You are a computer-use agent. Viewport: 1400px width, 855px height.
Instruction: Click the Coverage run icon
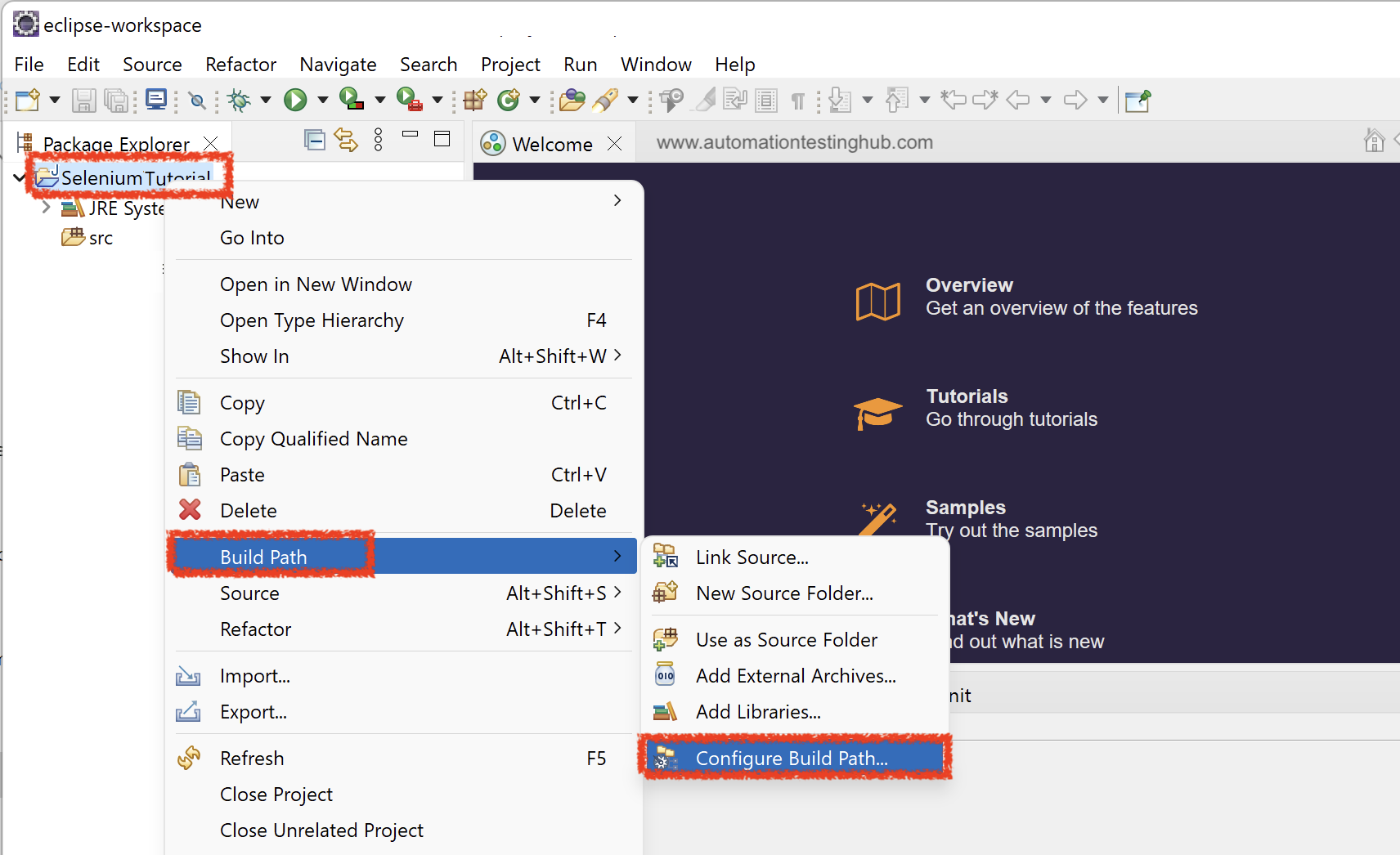pos(352,99)
